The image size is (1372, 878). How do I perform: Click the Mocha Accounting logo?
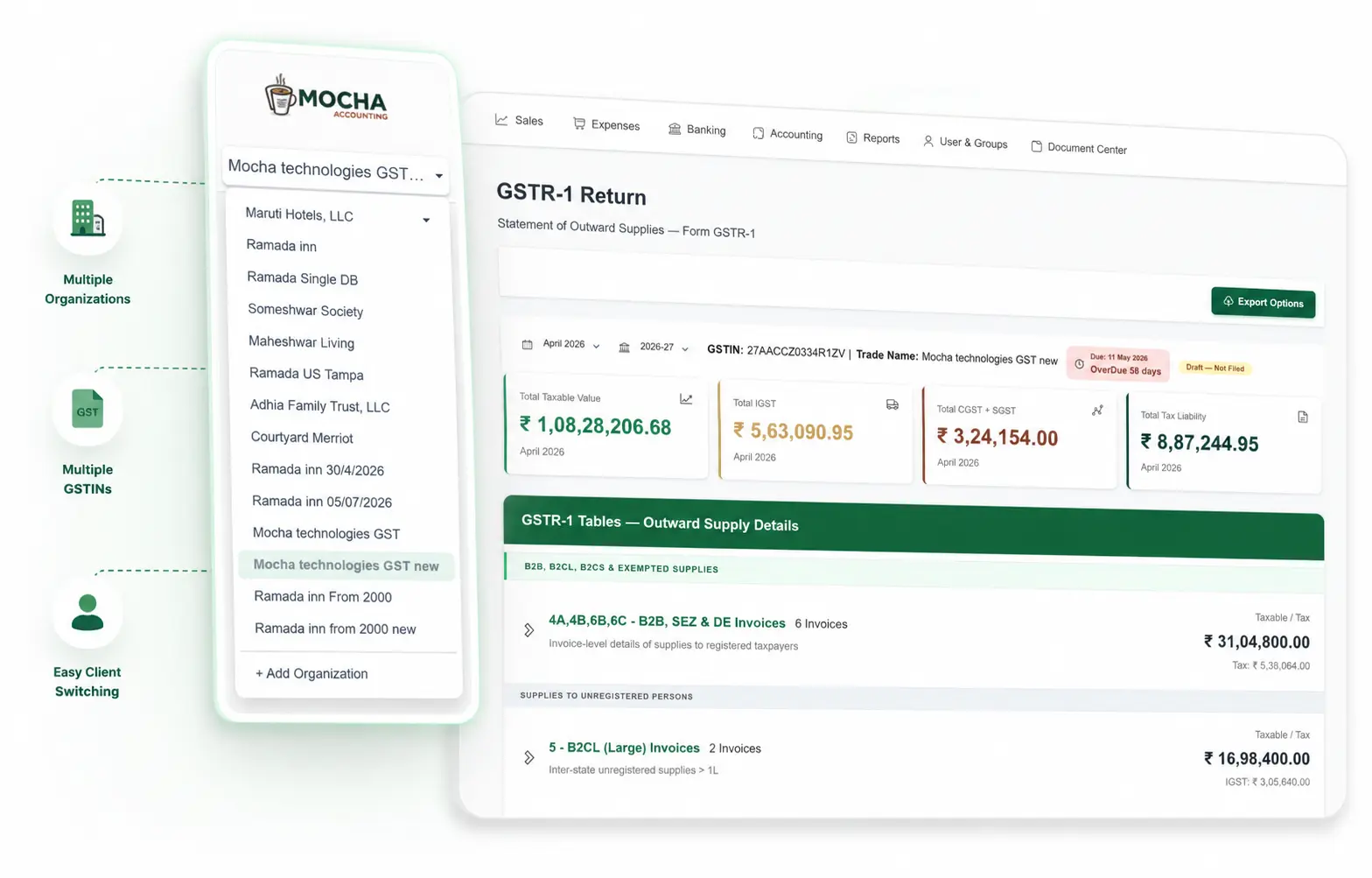click(x=326, y=96)
